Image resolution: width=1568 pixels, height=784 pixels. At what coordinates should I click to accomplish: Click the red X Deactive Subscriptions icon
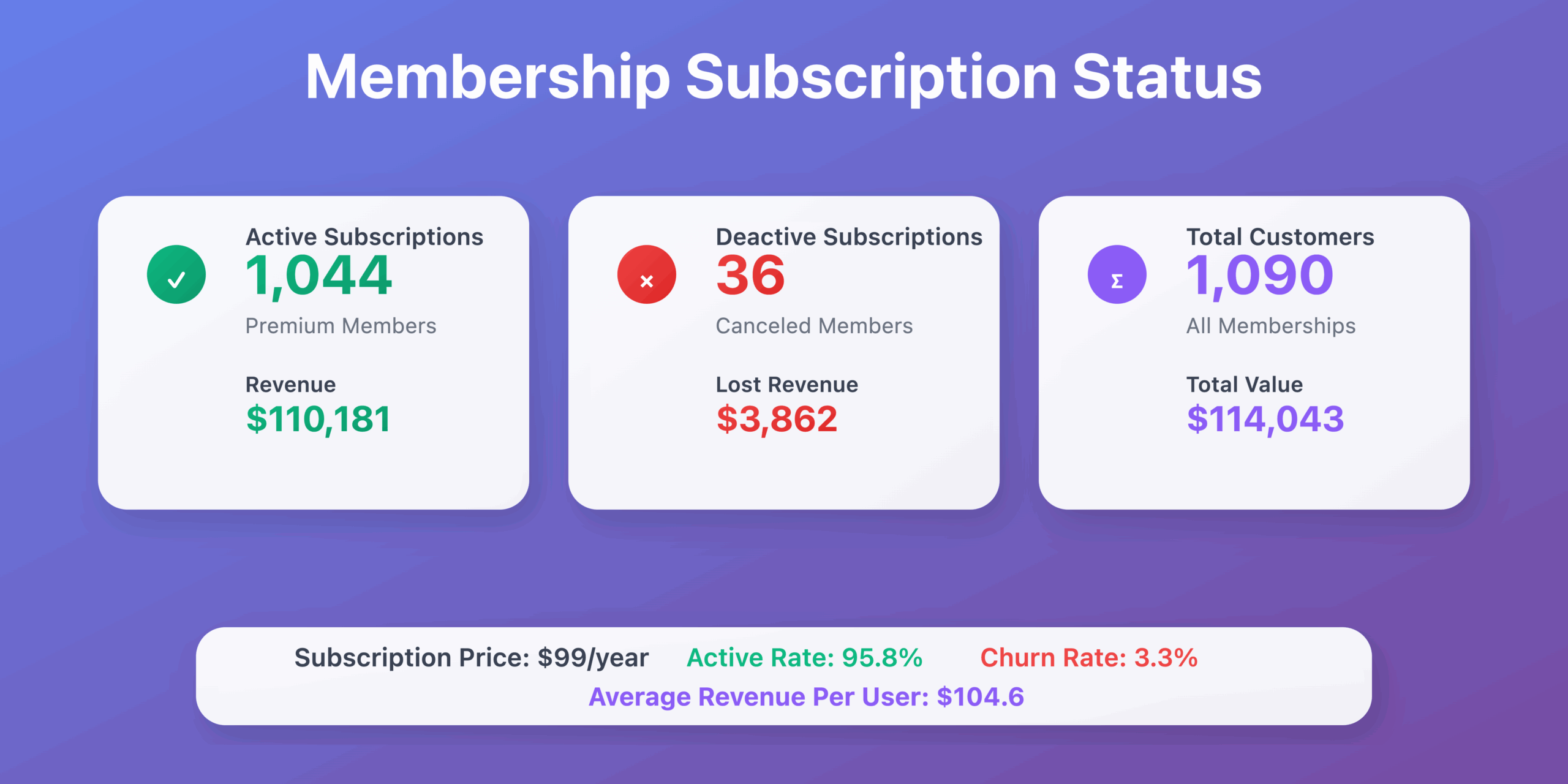coord(647,274)
